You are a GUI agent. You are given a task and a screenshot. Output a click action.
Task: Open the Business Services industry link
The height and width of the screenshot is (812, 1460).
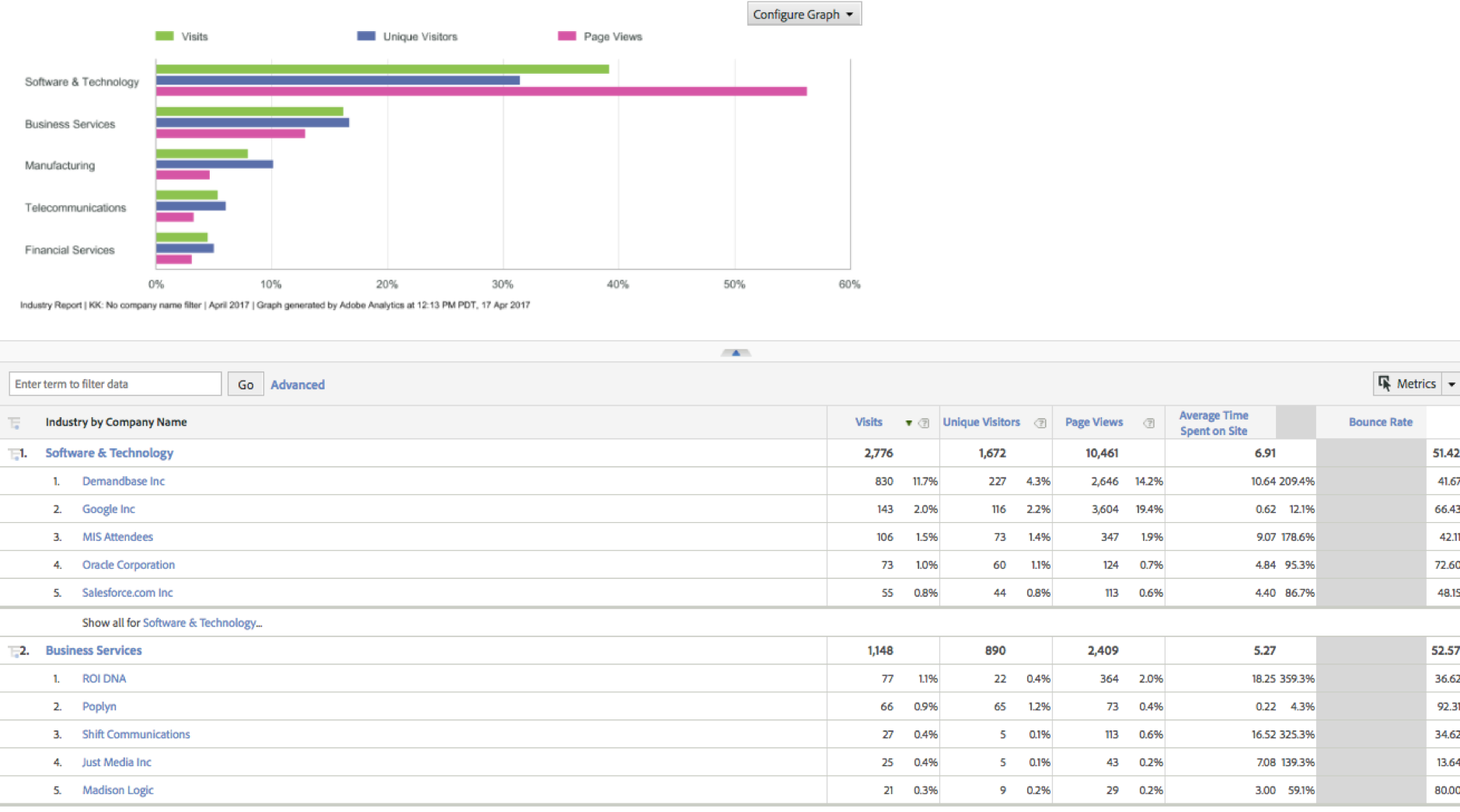94,650
